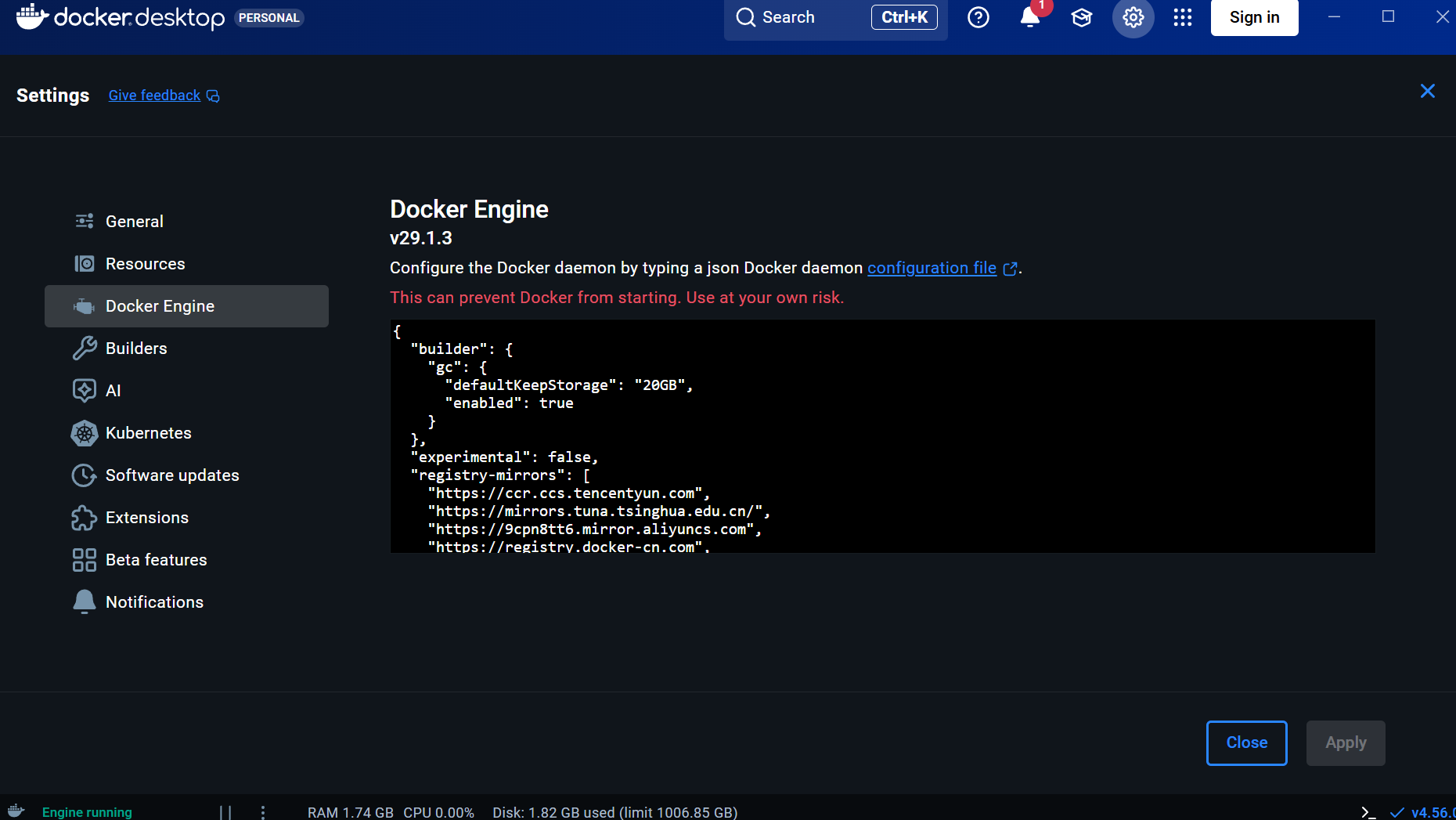Click the "experimental": false line
1456x820 pixels.
(504, 457)
